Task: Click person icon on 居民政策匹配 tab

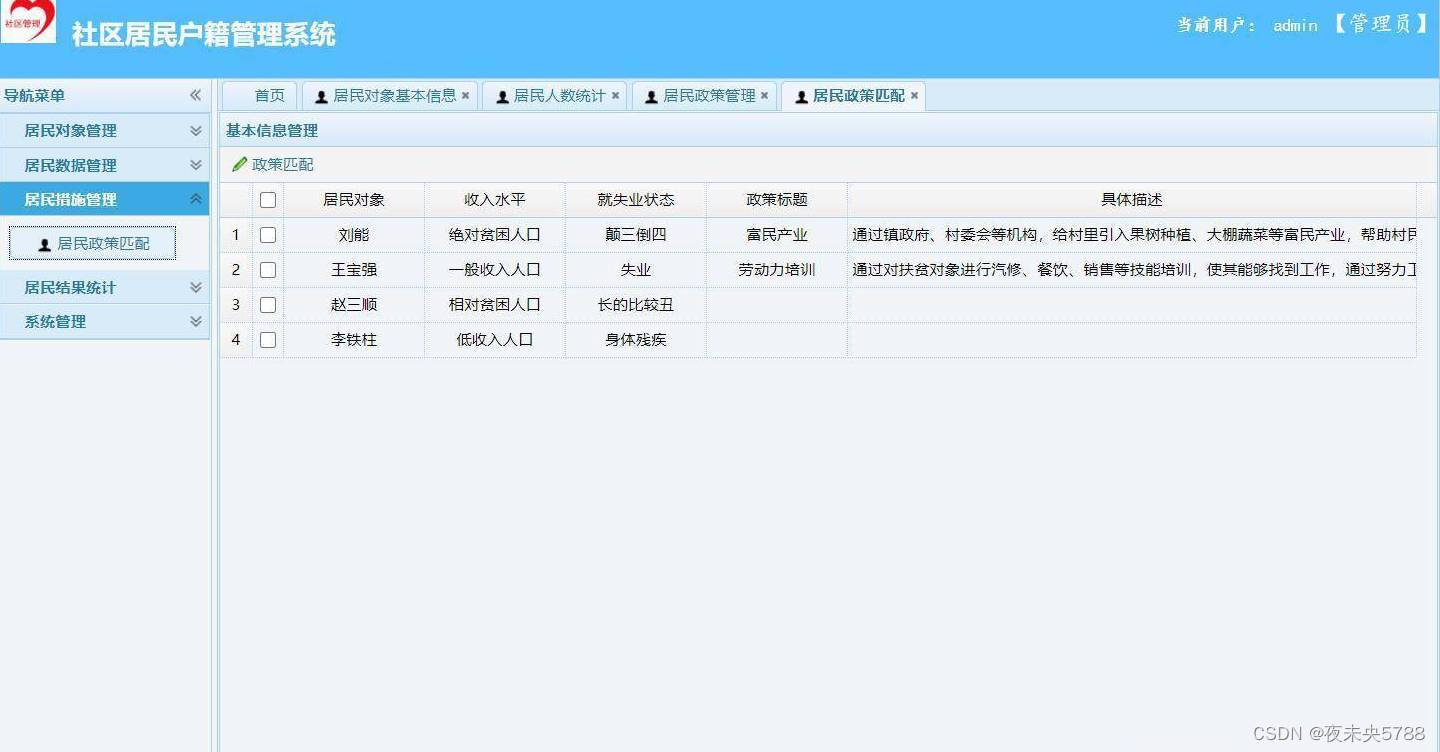Action: 801,97
